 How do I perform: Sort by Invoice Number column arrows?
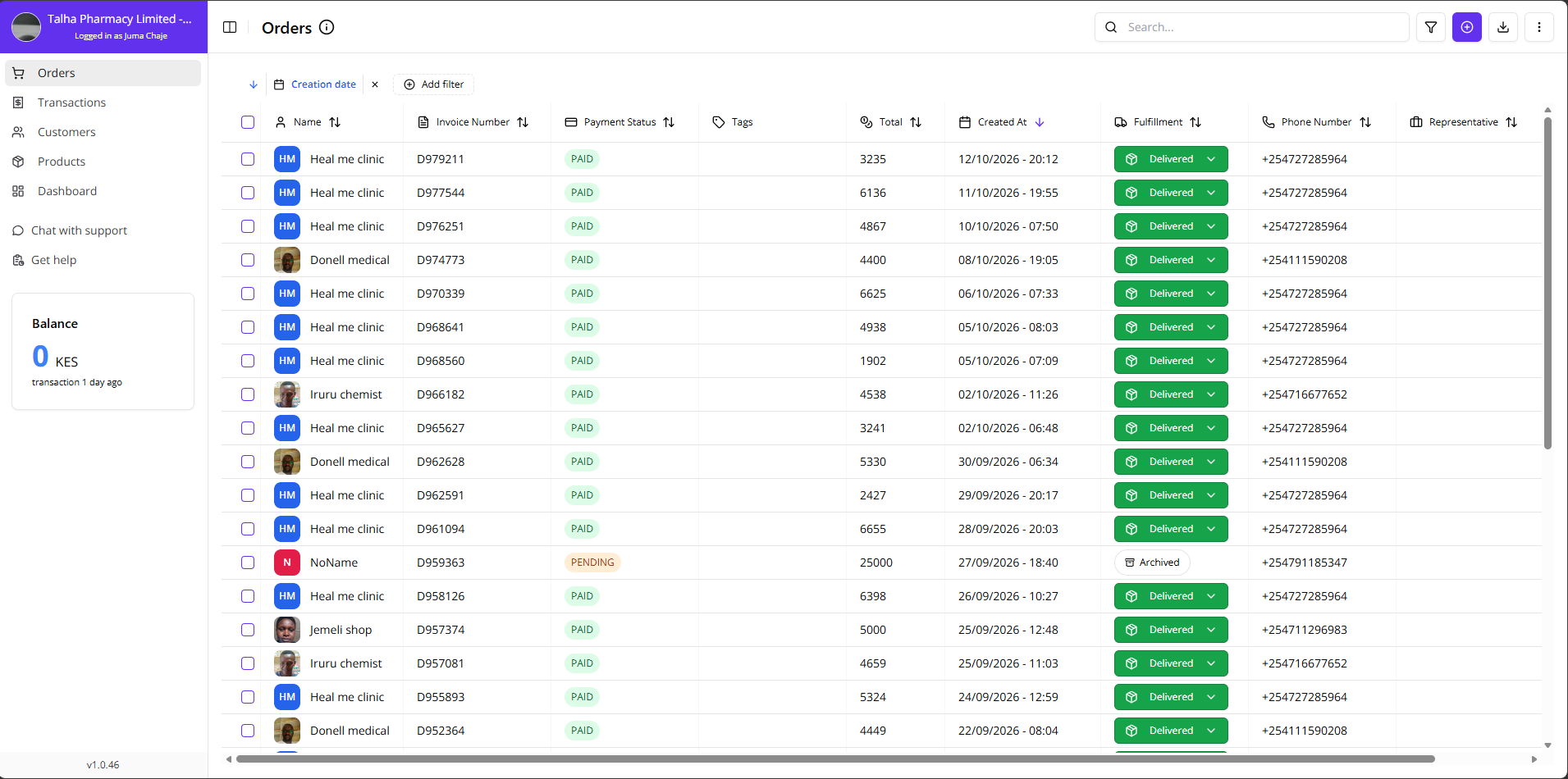point(523,122)
